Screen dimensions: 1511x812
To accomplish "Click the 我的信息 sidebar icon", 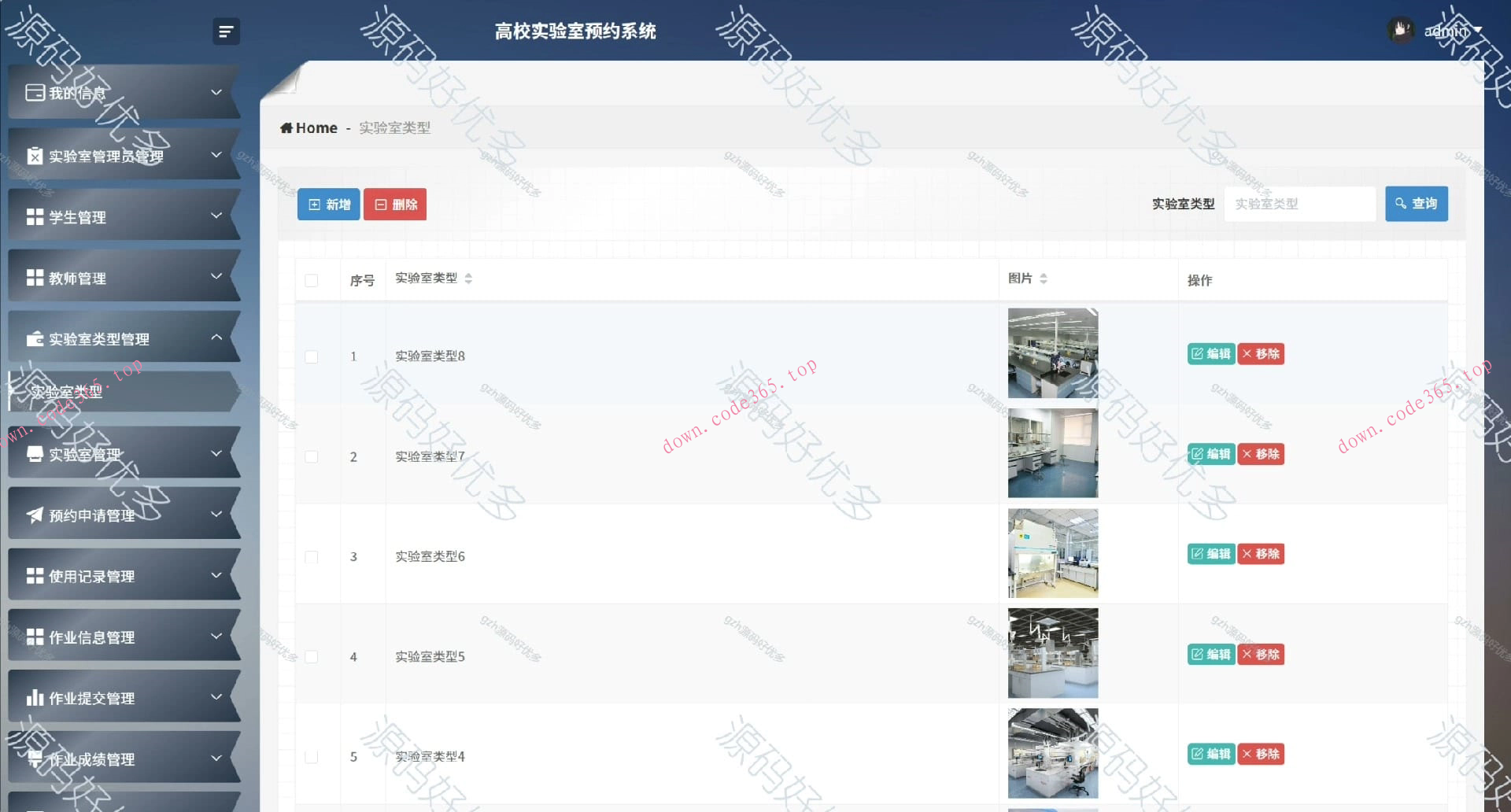I will (34, 92).
